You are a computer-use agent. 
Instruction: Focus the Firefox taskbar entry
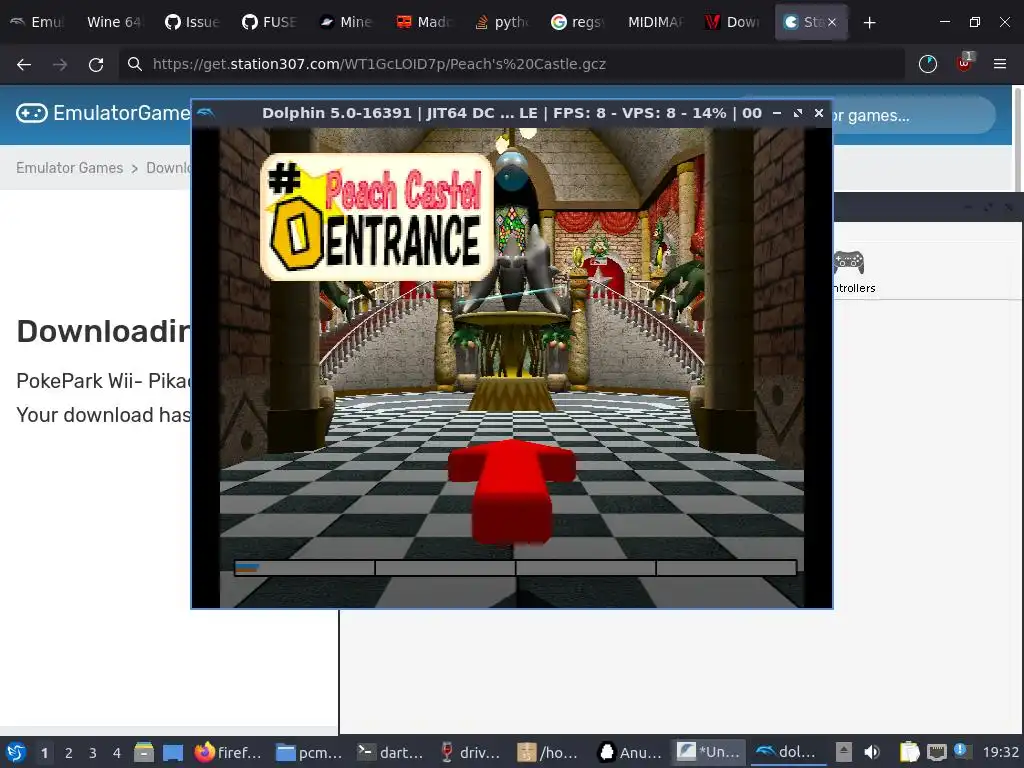pos(228,752)
